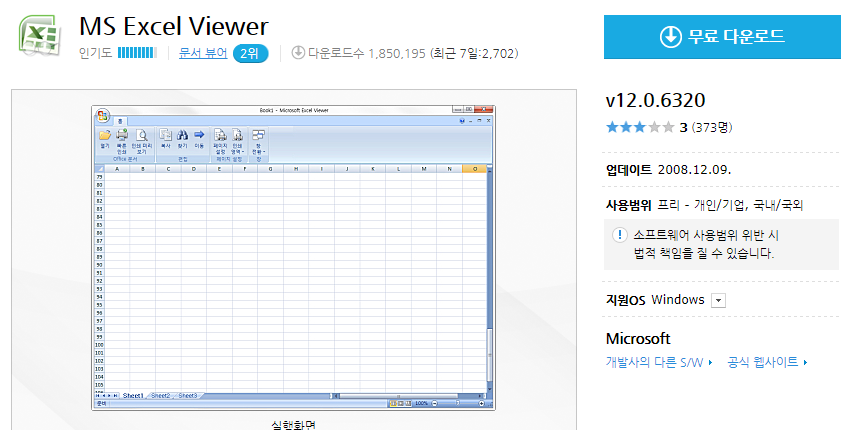Click the blue 2위 rank badge
The image size is (858, 430).
click(250, 54)
